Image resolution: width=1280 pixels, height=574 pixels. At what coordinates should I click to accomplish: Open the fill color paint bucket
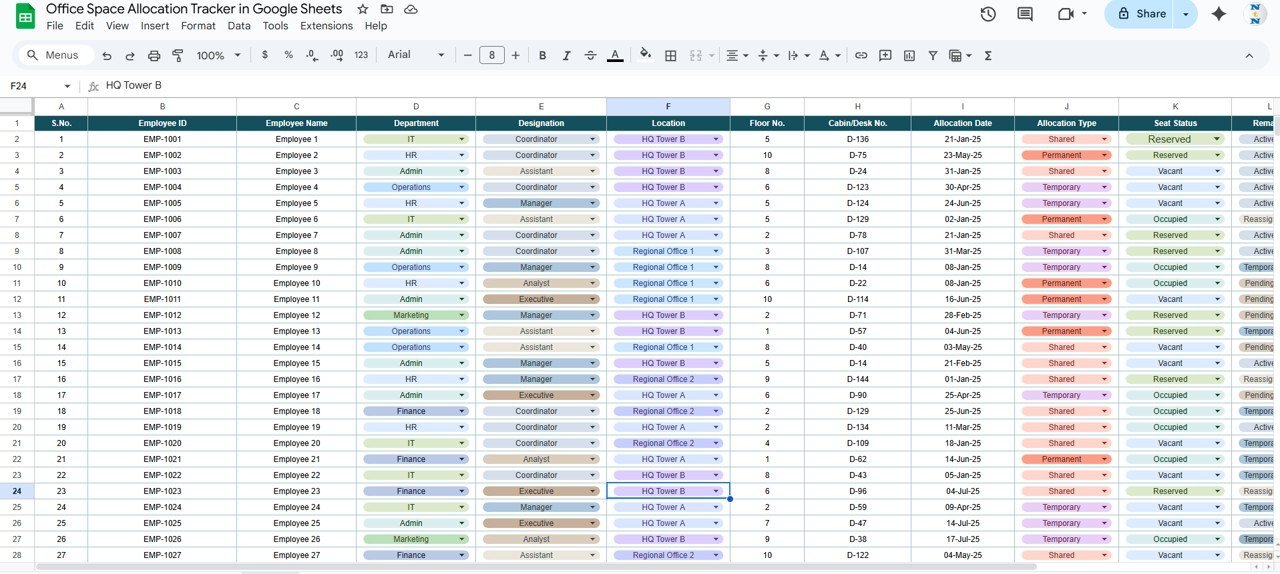pyautogui.click(x=645, y=56)
